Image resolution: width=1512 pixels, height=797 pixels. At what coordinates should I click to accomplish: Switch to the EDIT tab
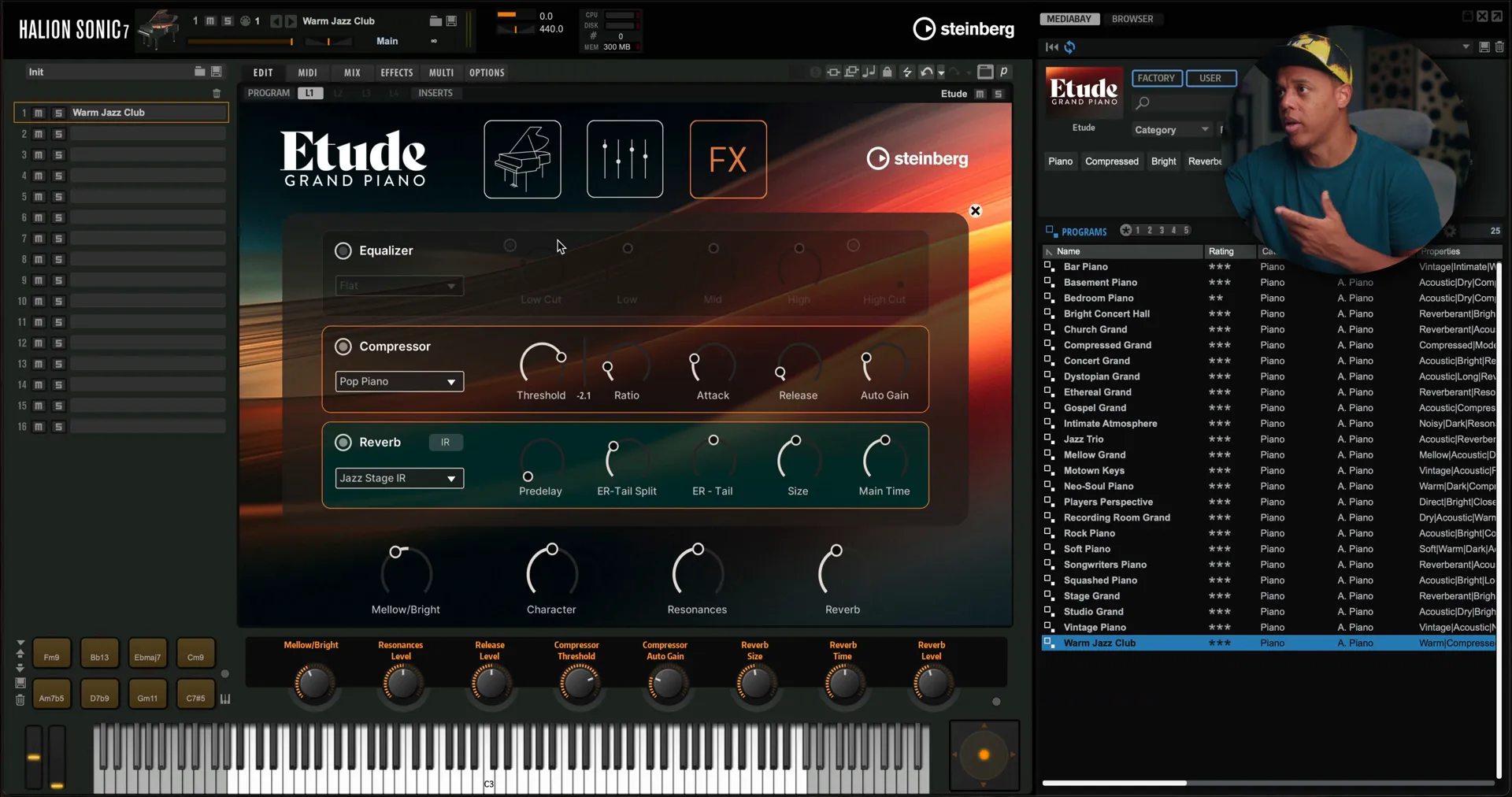point(263,72)
